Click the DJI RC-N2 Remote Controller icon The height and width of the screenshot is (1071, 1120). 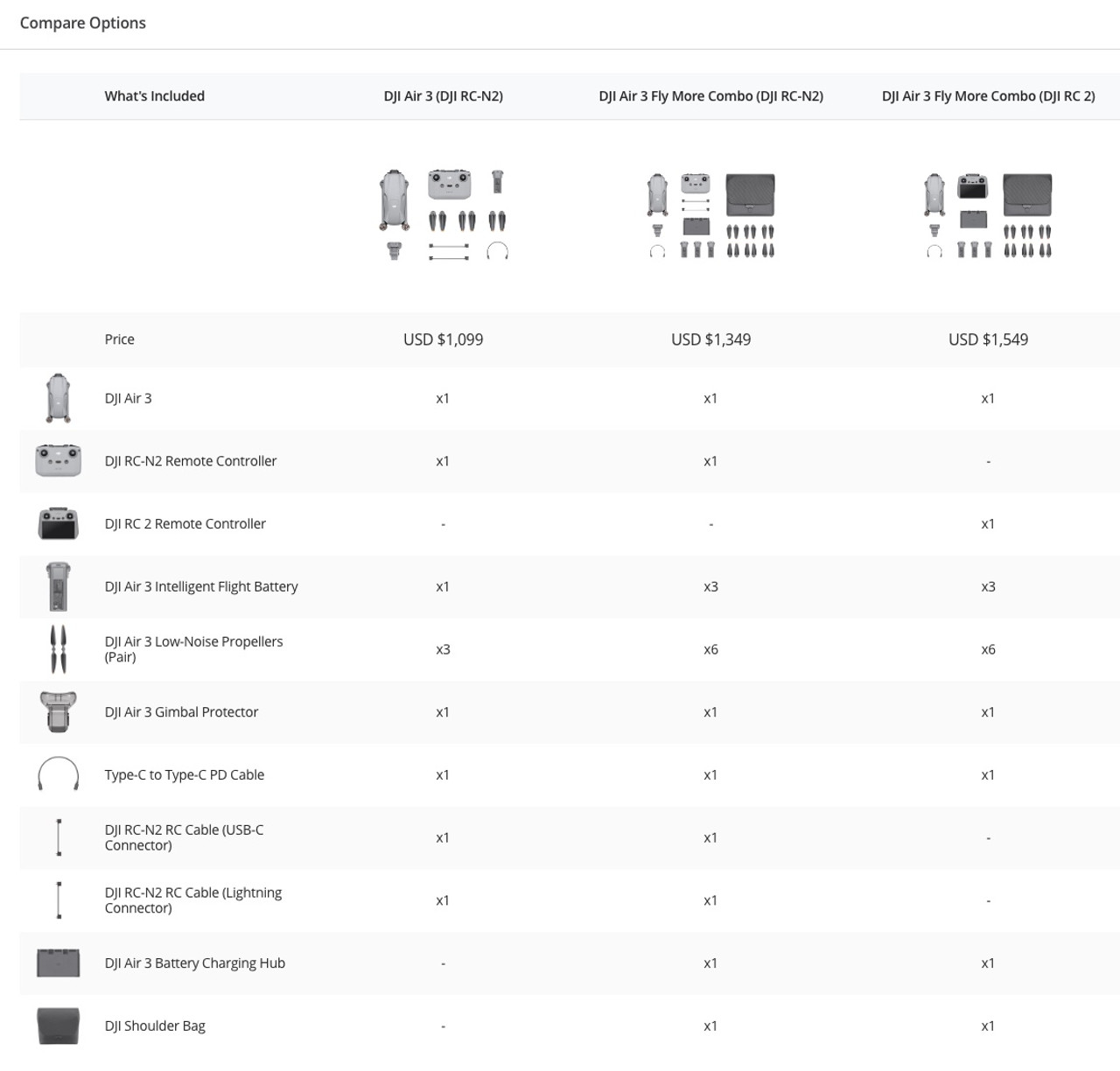pos(59,461)
